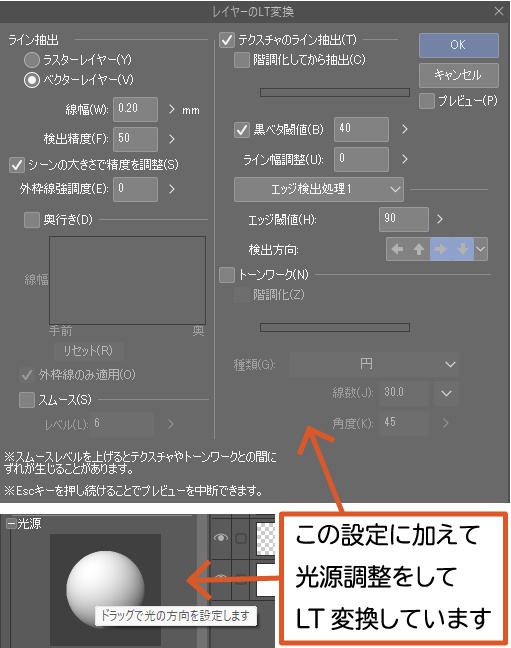
Task: Expand 角度 slider arrow
Action: [445, 423]
